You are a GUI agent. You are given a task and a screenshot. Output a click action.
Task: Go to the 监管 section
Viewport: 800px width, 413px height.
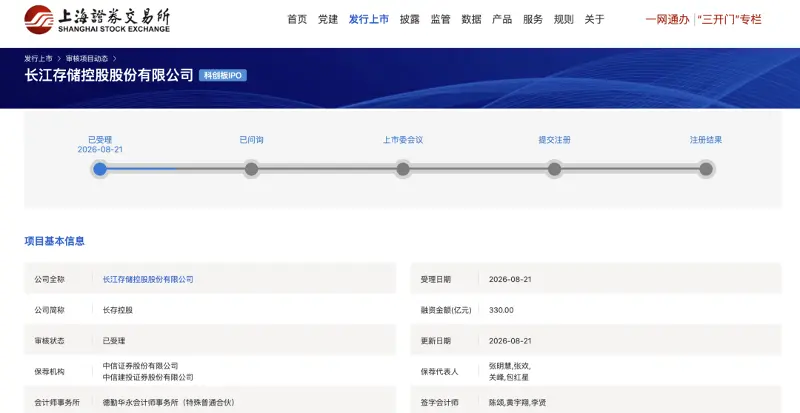[440, 19]
